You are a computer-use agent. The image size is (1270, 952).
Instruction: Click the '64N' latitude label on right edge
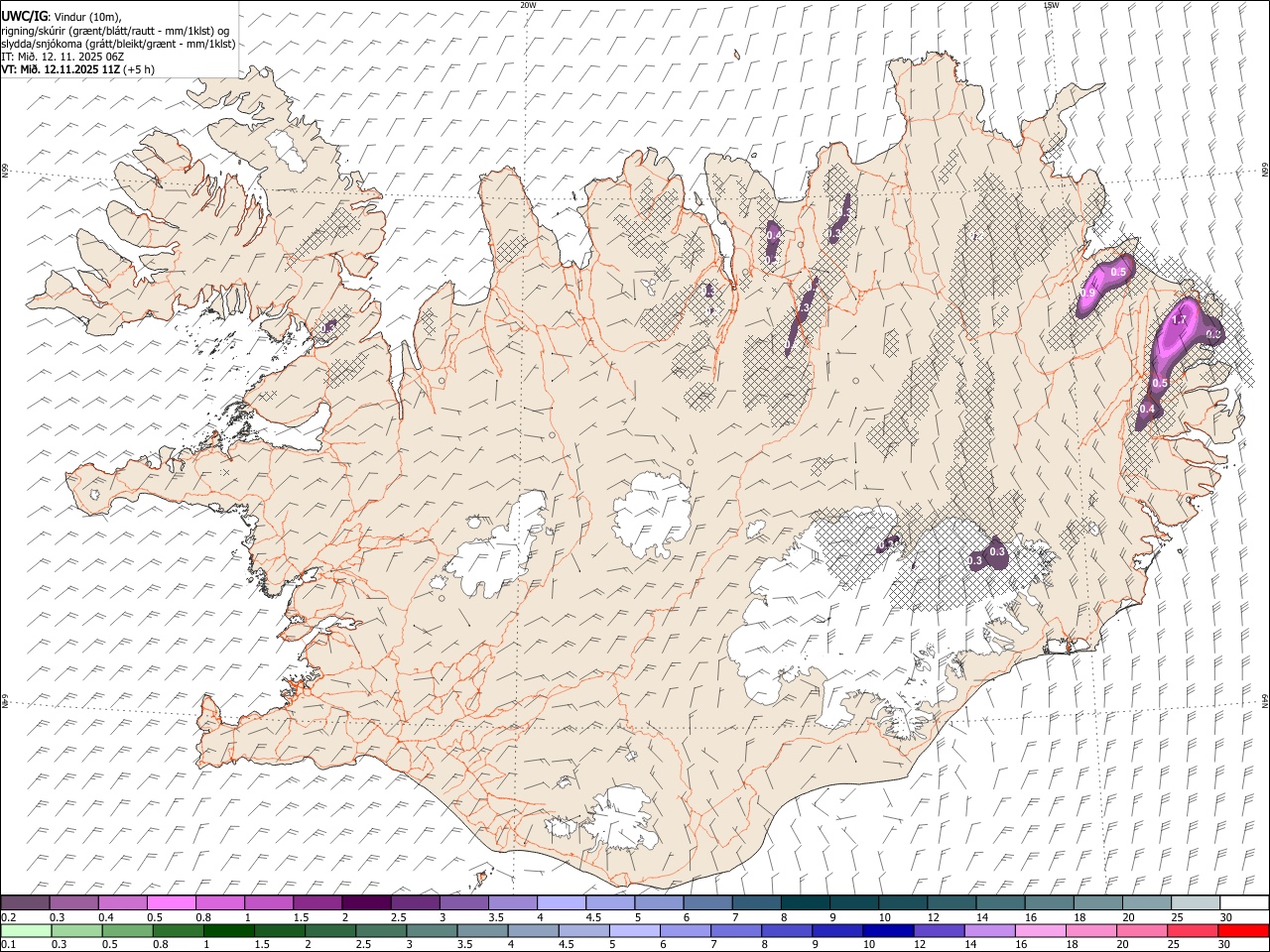coord(1265,701)
